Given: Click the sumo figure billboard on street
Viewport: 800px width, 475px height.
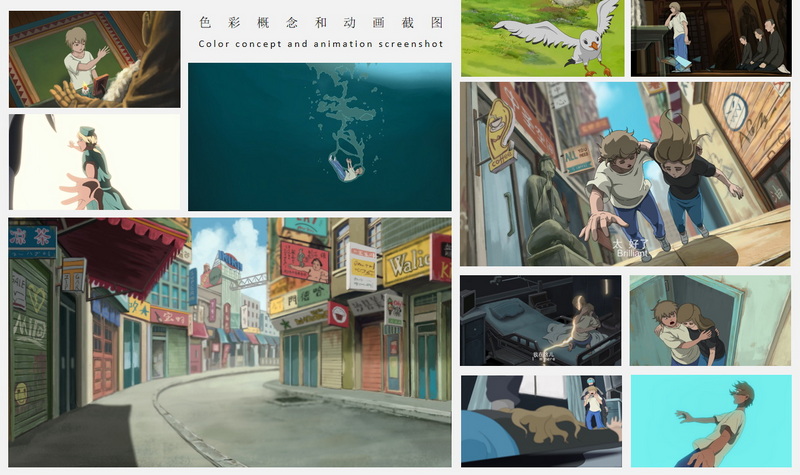Looking at the screenshot, I should pos(305,262).
